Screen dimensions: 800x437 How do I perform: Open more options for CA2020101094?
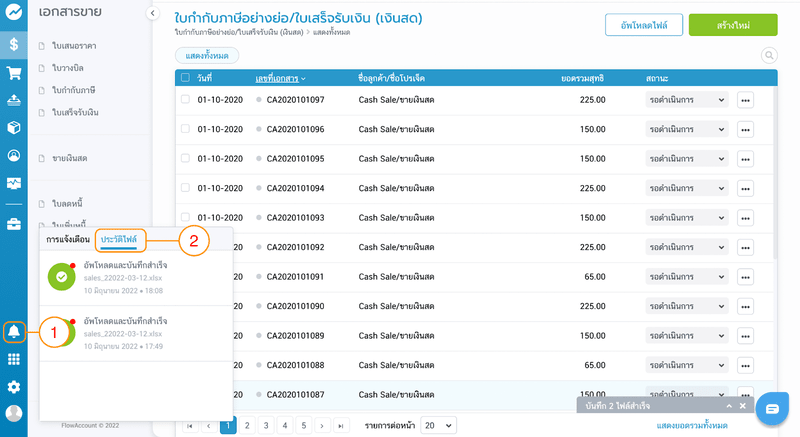point(745,189)
